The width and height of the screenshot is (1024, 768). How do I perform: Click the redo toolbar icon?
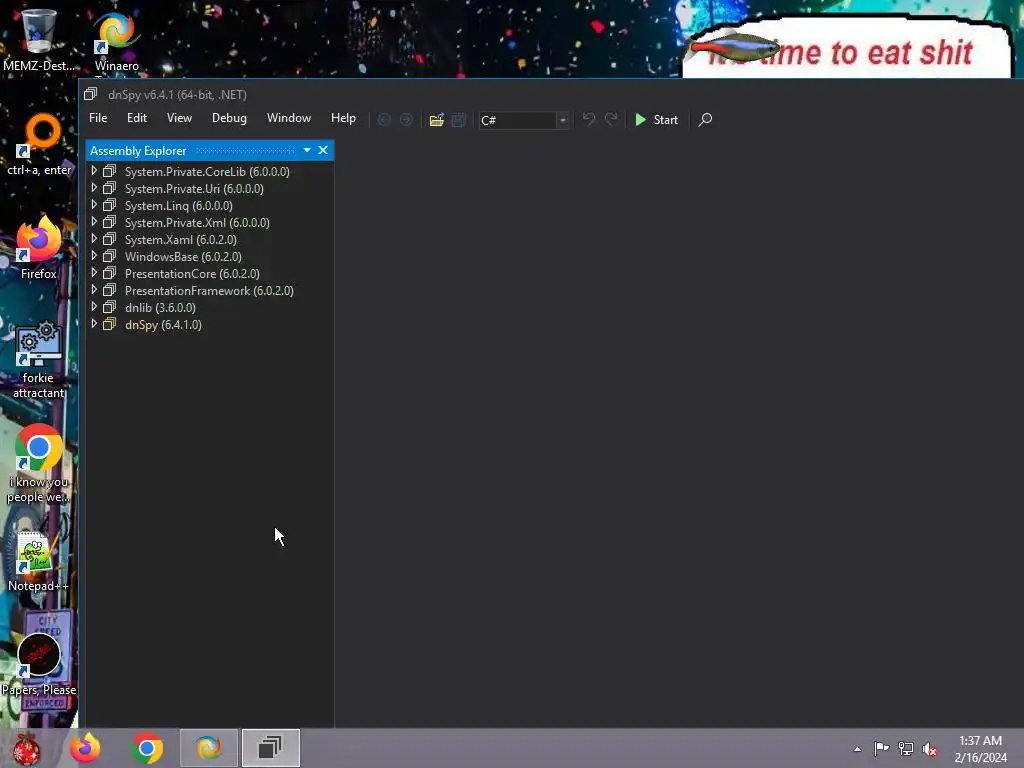(611, 120)
